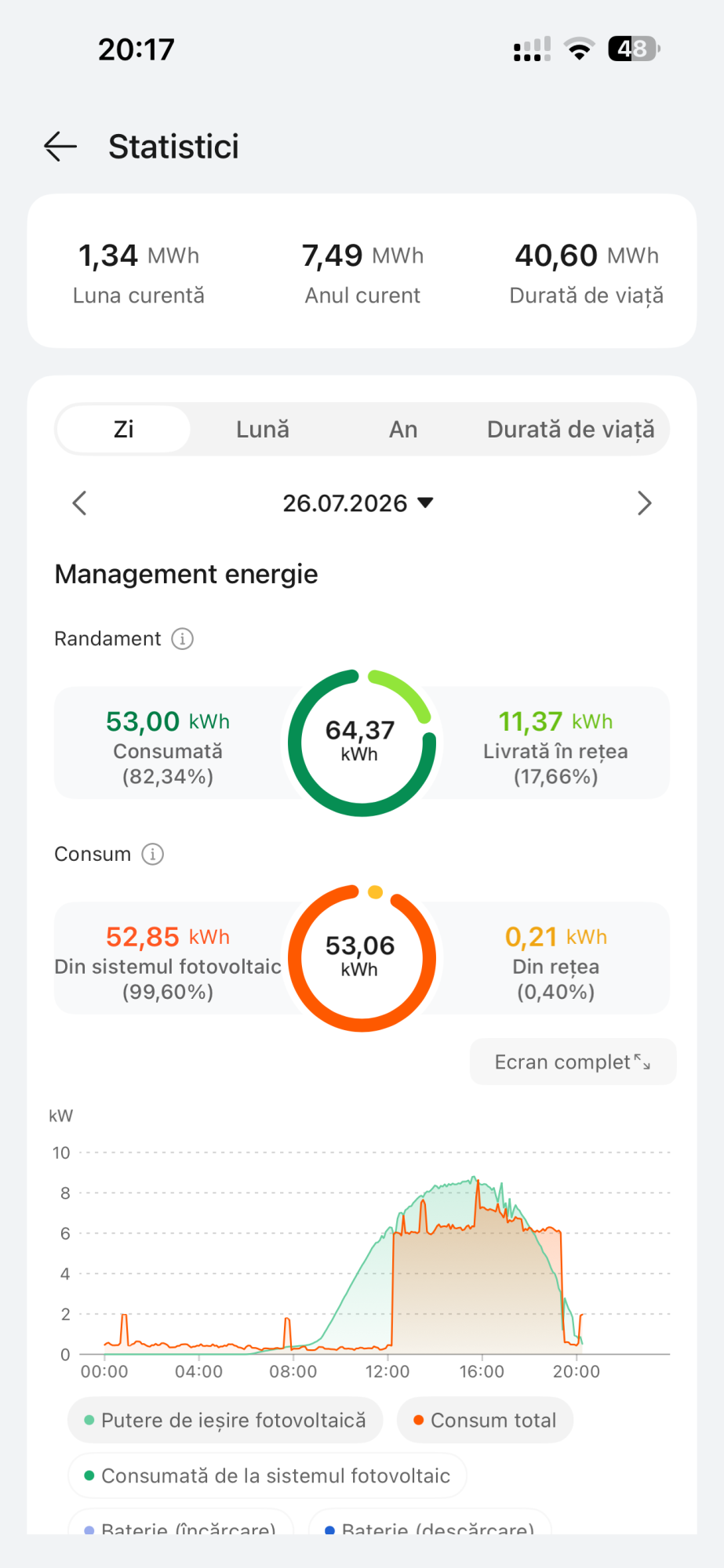Screen dimensions: 724x1568
Task: Open the Randament info icon
Action: click(182, 639)
